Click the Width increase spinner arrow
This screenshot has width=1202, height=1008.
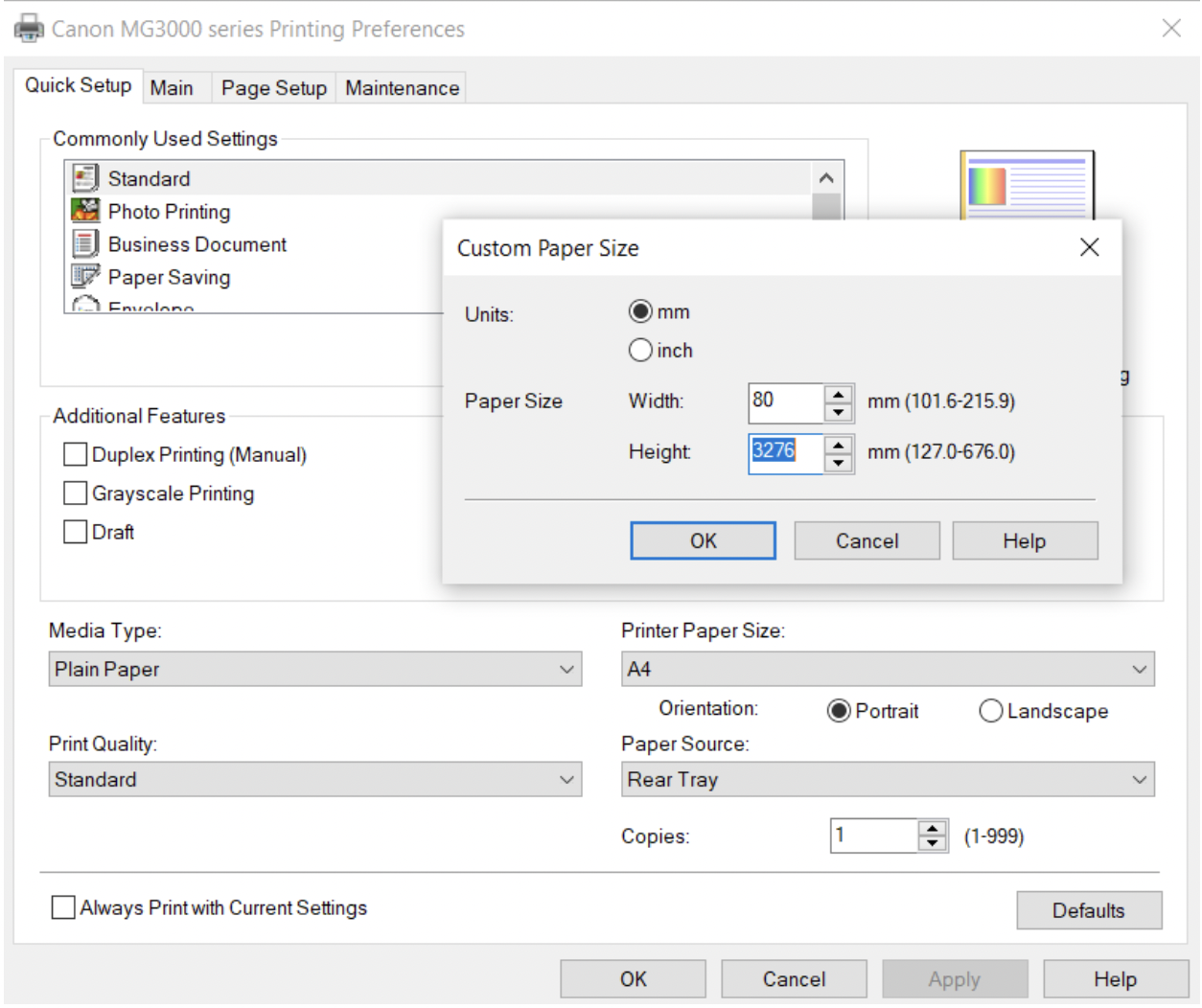click(839, 394)
